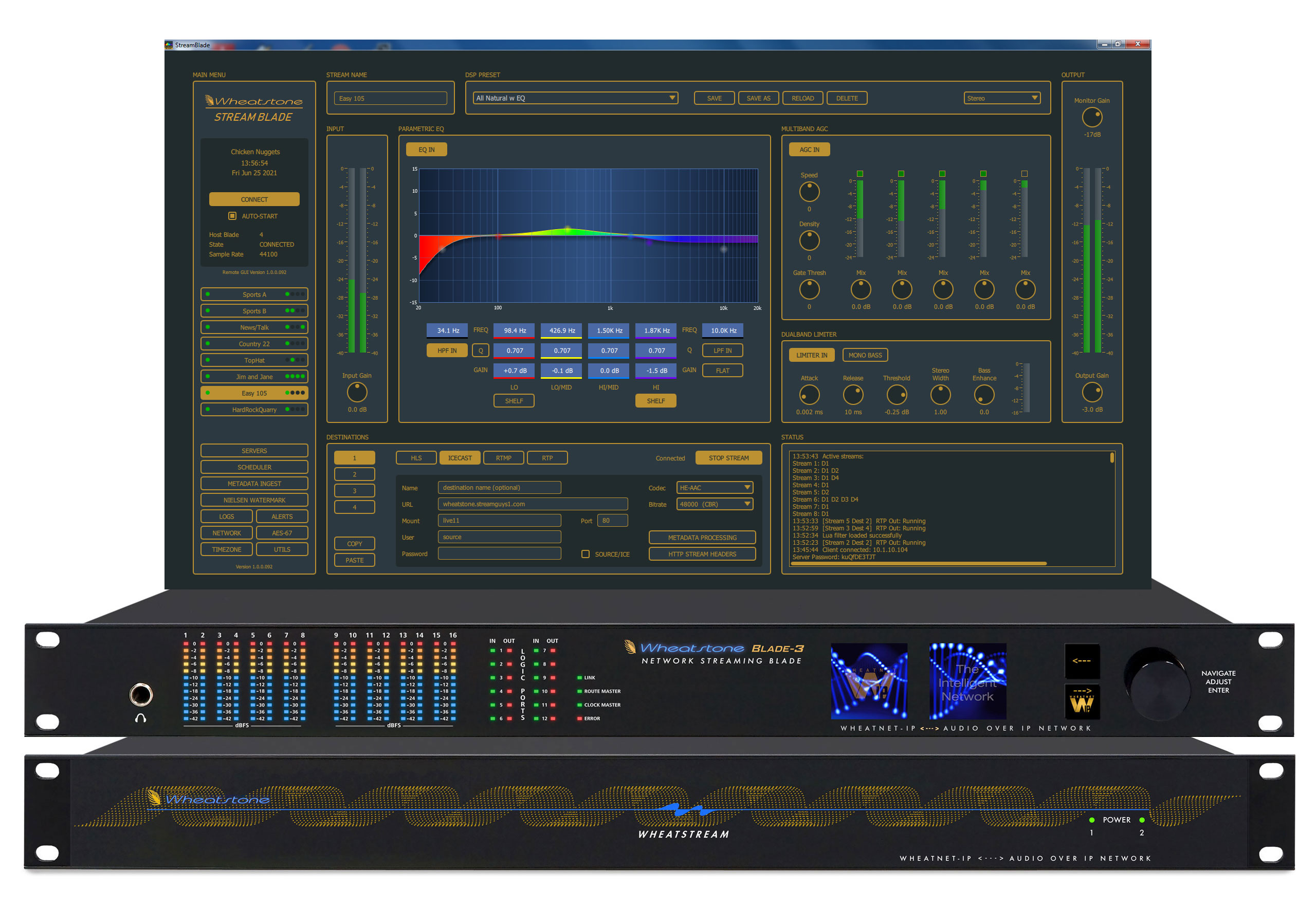The image size is (1316, 905).
Task: Open the Stereo mode dropdown
Action: pyautogui.click(x=1001, y=98)
